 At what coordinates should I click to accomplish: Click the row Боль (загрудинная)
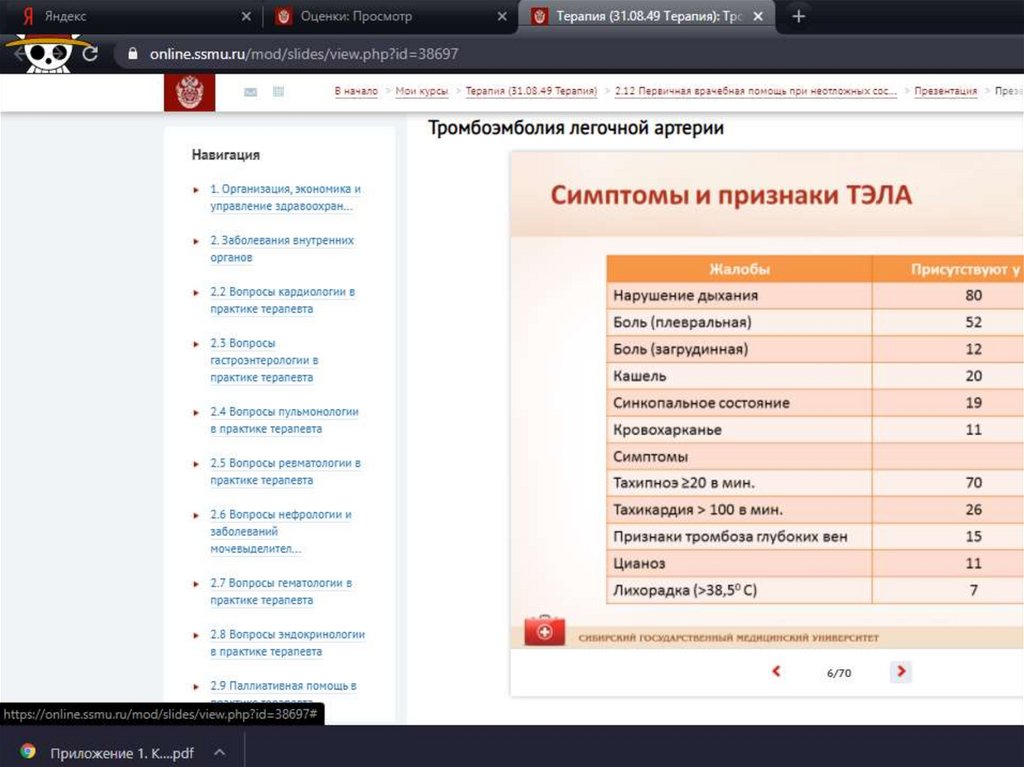tap(816, 349)
